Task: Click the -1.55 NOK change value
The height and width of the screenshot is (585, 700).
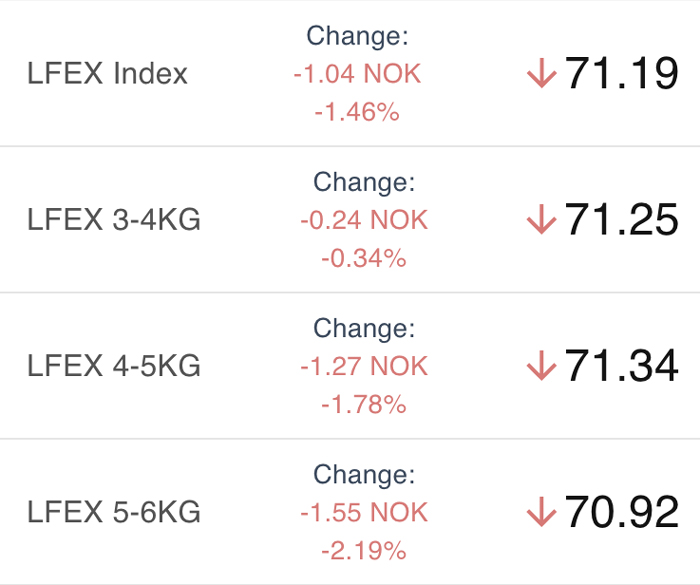Action: click(364, 512)
